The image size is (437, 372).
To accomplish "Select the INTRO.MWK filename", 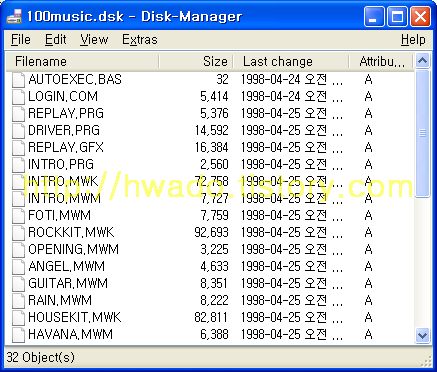I will point(63,182).
